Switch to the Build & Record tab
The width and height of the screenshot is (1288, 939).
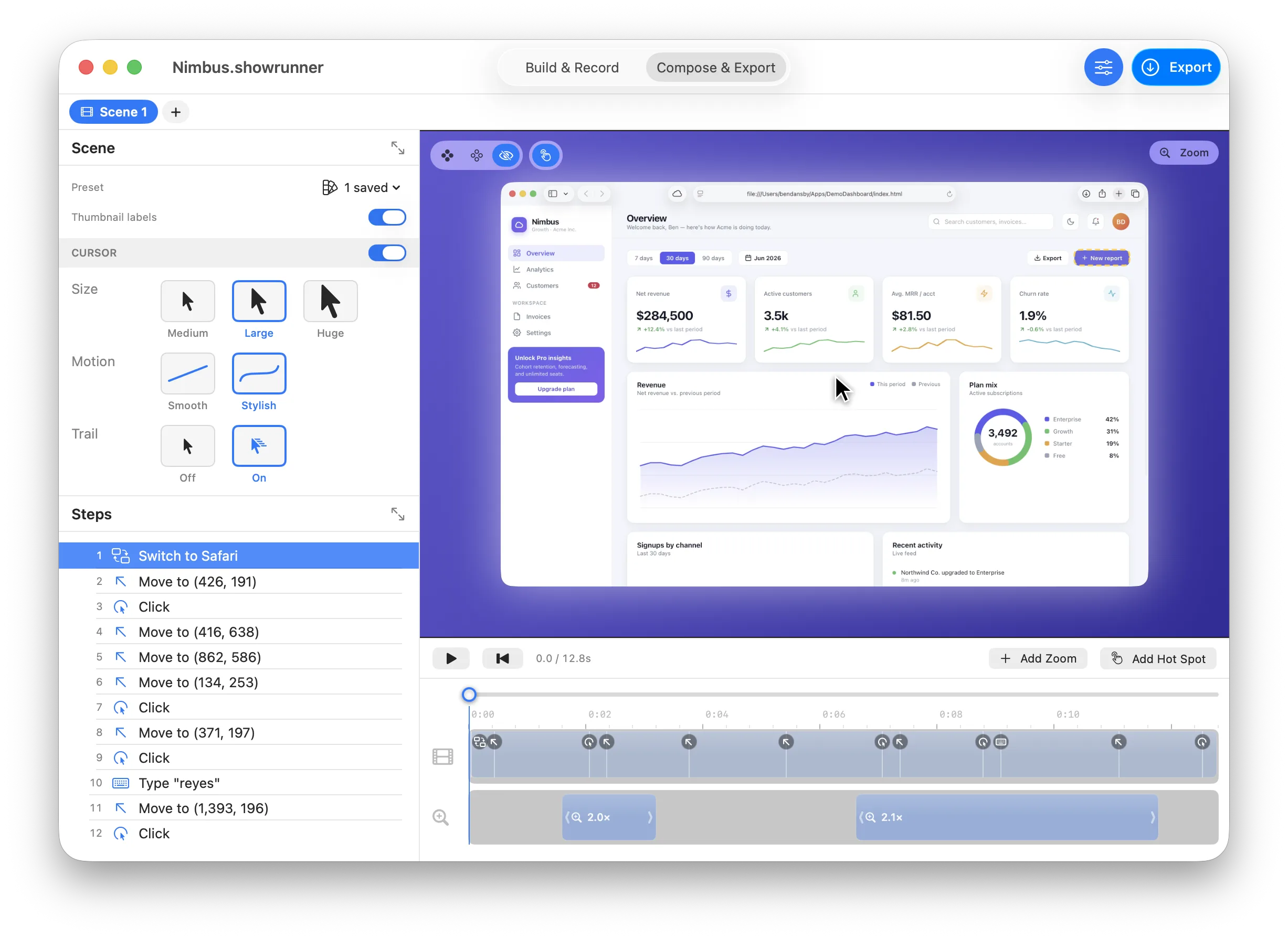(x=572, y=68)
